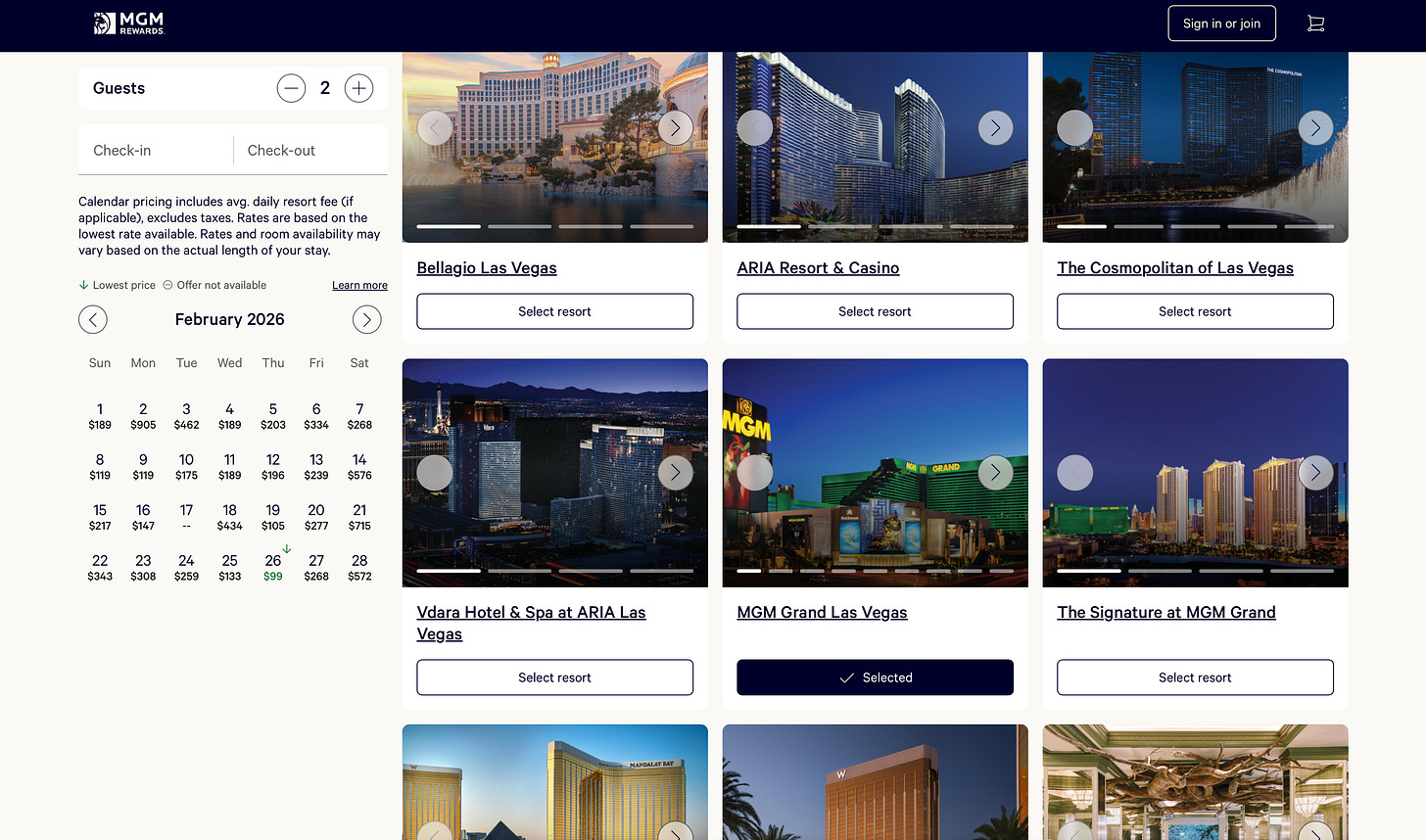Image resolution: width=1426 pixels, height=840 pixels.
Task: Pick February 15 priced $217
Action: [100, 517]
